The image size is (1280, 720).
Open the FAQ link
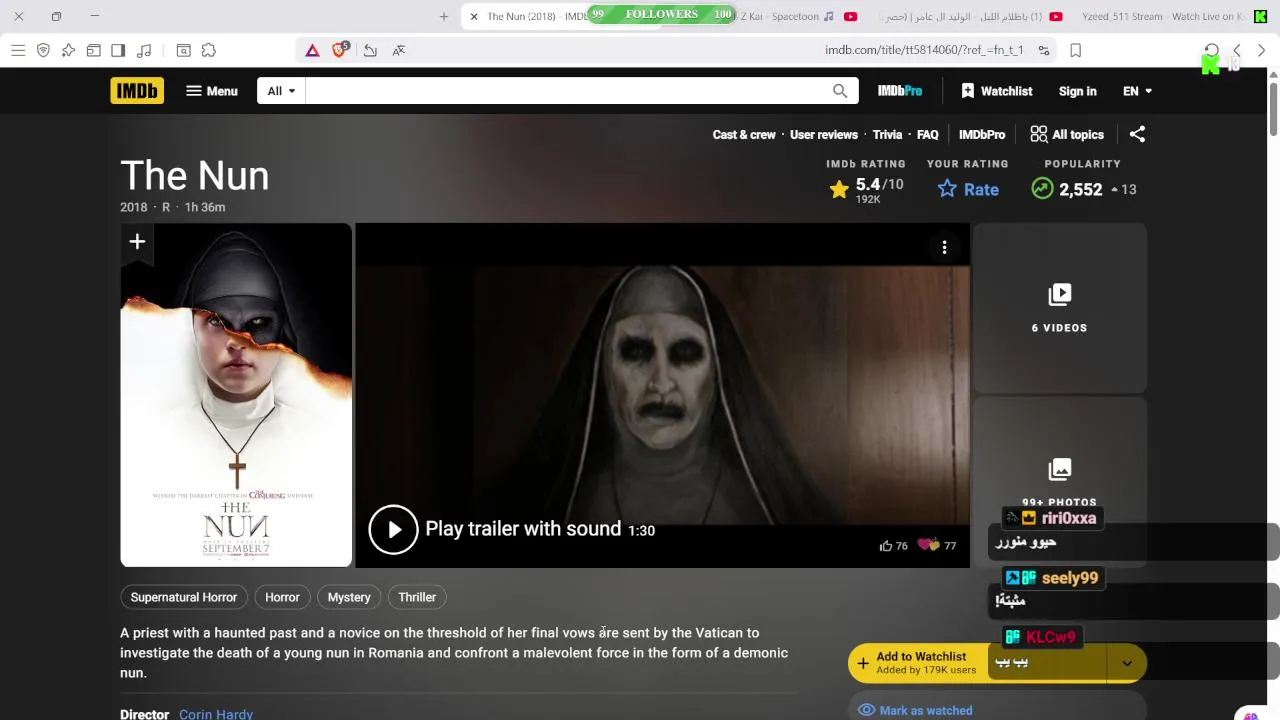[x=928, y=134]
